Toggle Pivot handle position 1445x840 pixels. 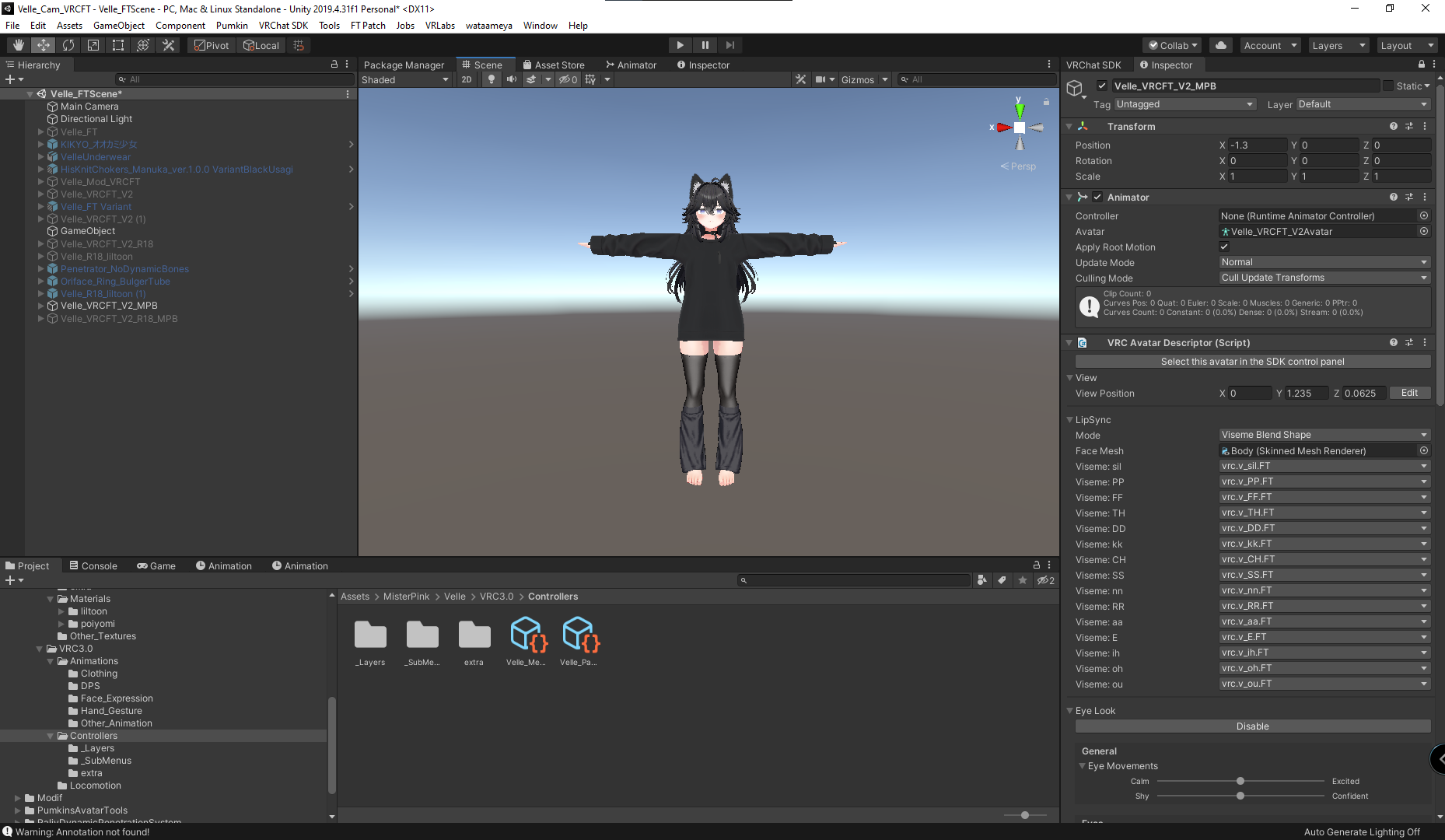coord(212,45)
